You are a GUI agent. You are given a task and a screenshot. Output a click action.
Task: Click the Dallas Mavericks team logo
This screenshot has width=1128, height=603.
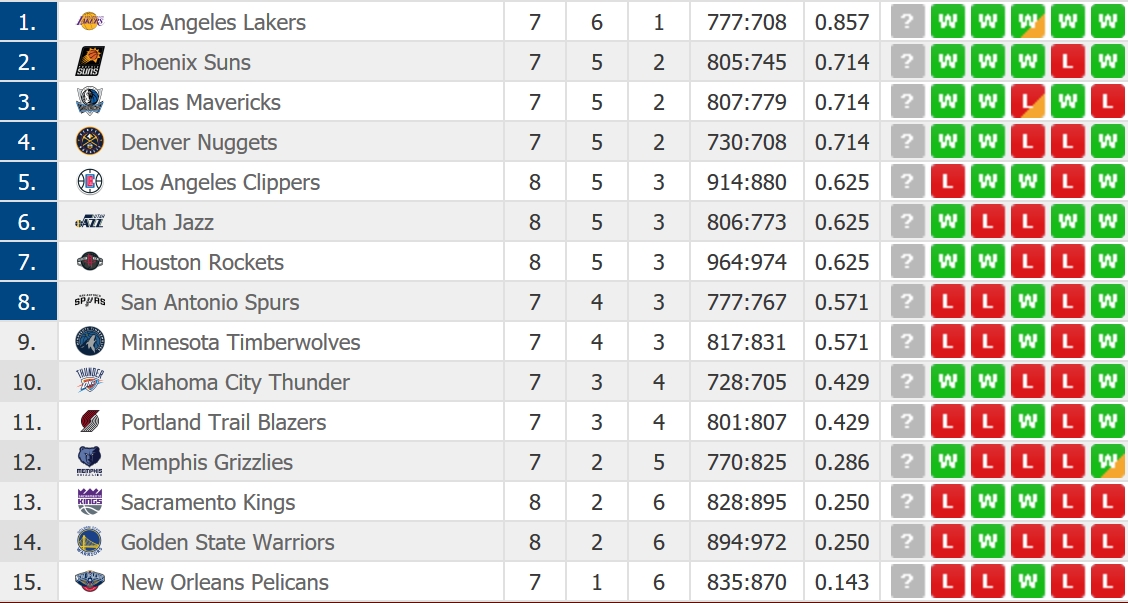89,102
